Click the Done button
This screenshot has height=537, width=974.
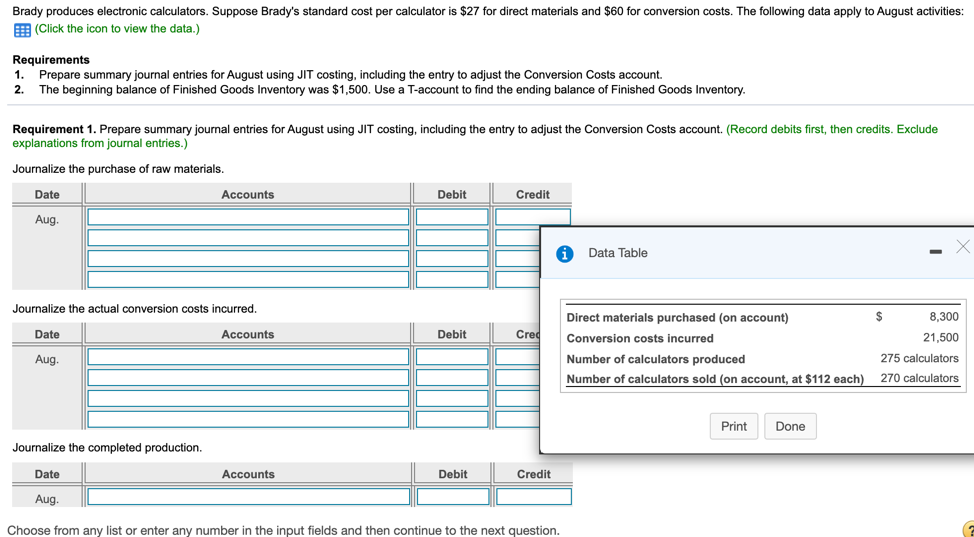tap(790, 426)
